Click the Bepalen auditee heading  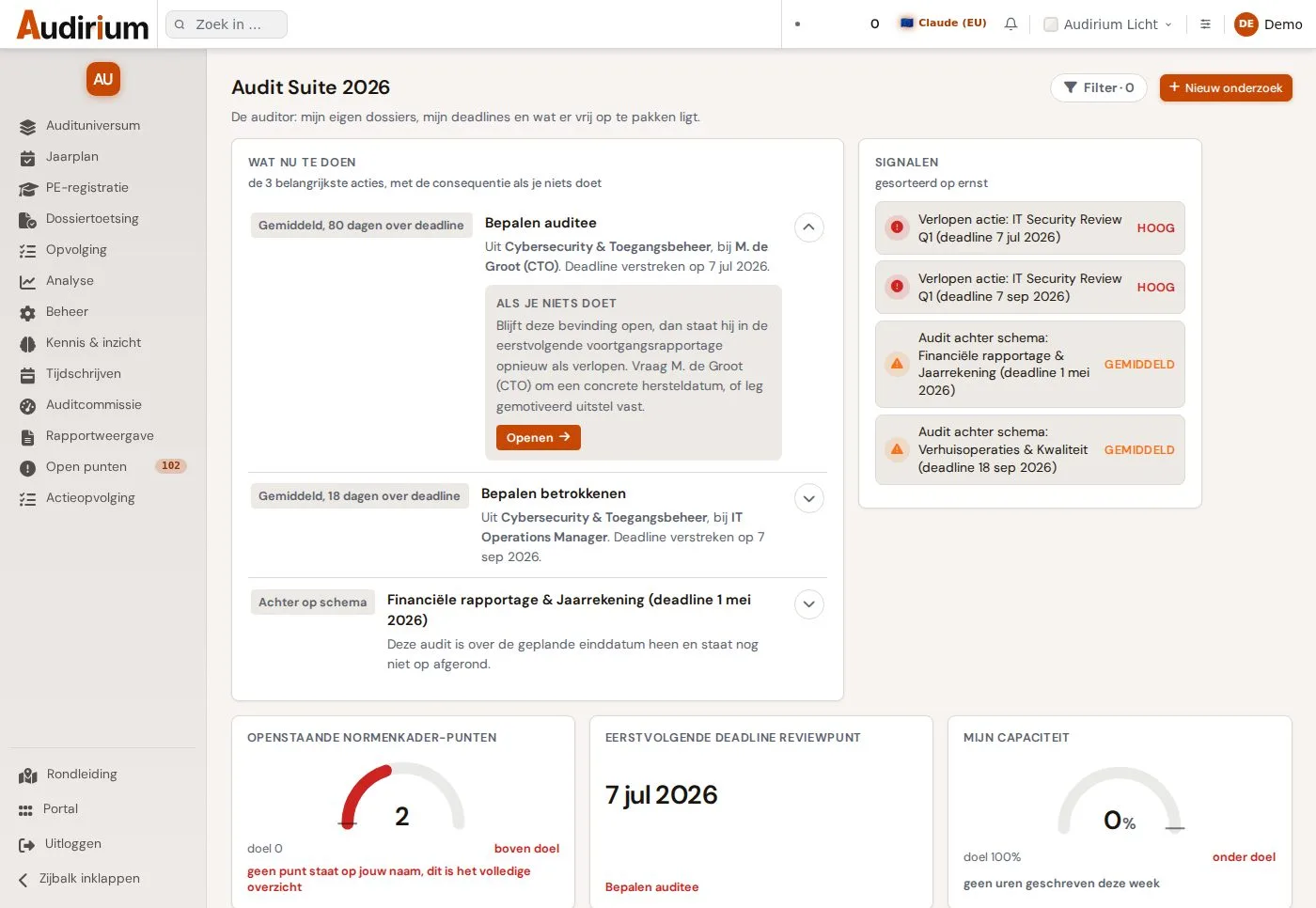coord(540,223)
